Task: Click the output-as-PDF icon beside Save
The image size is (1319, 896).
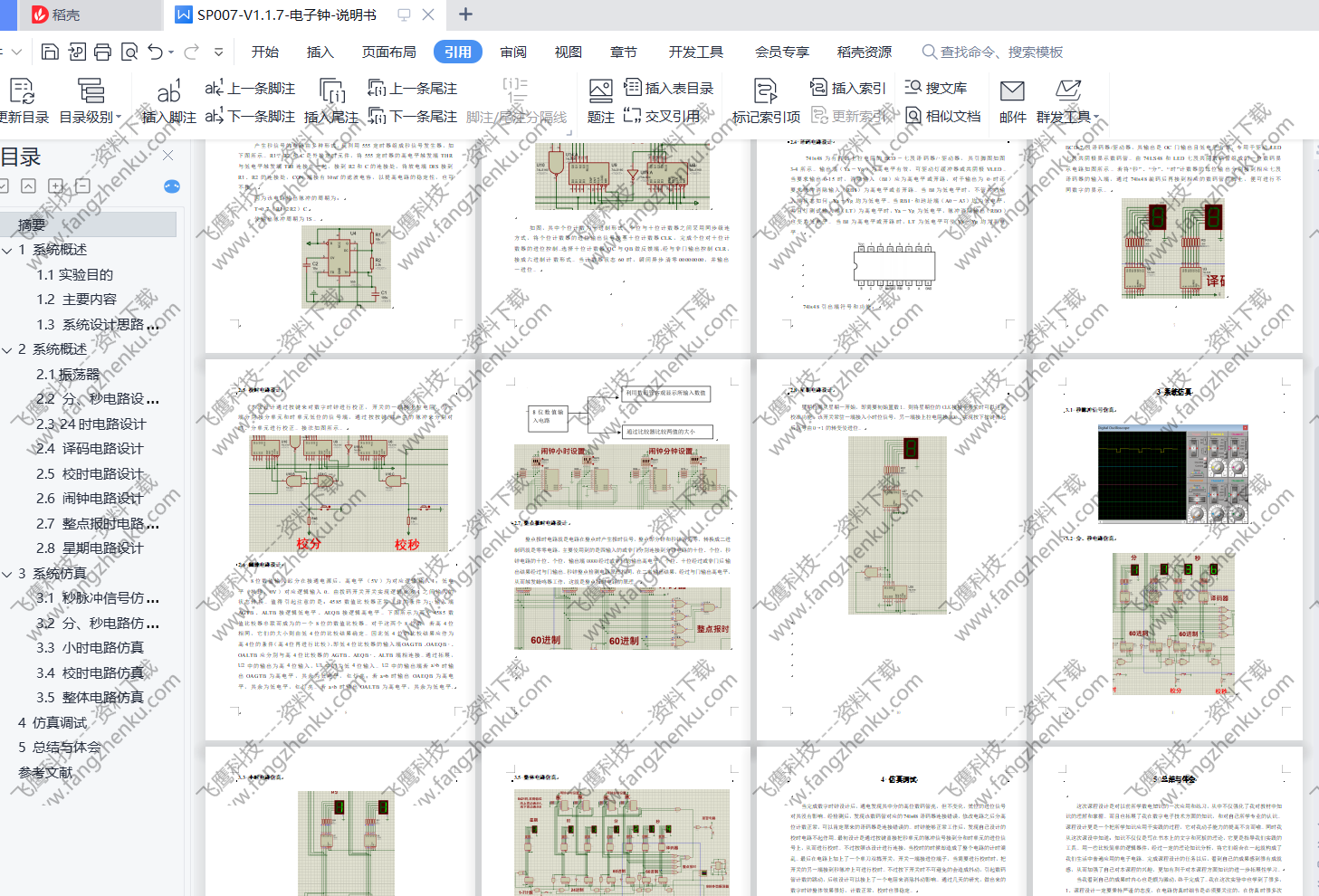Action: (77, 52)
